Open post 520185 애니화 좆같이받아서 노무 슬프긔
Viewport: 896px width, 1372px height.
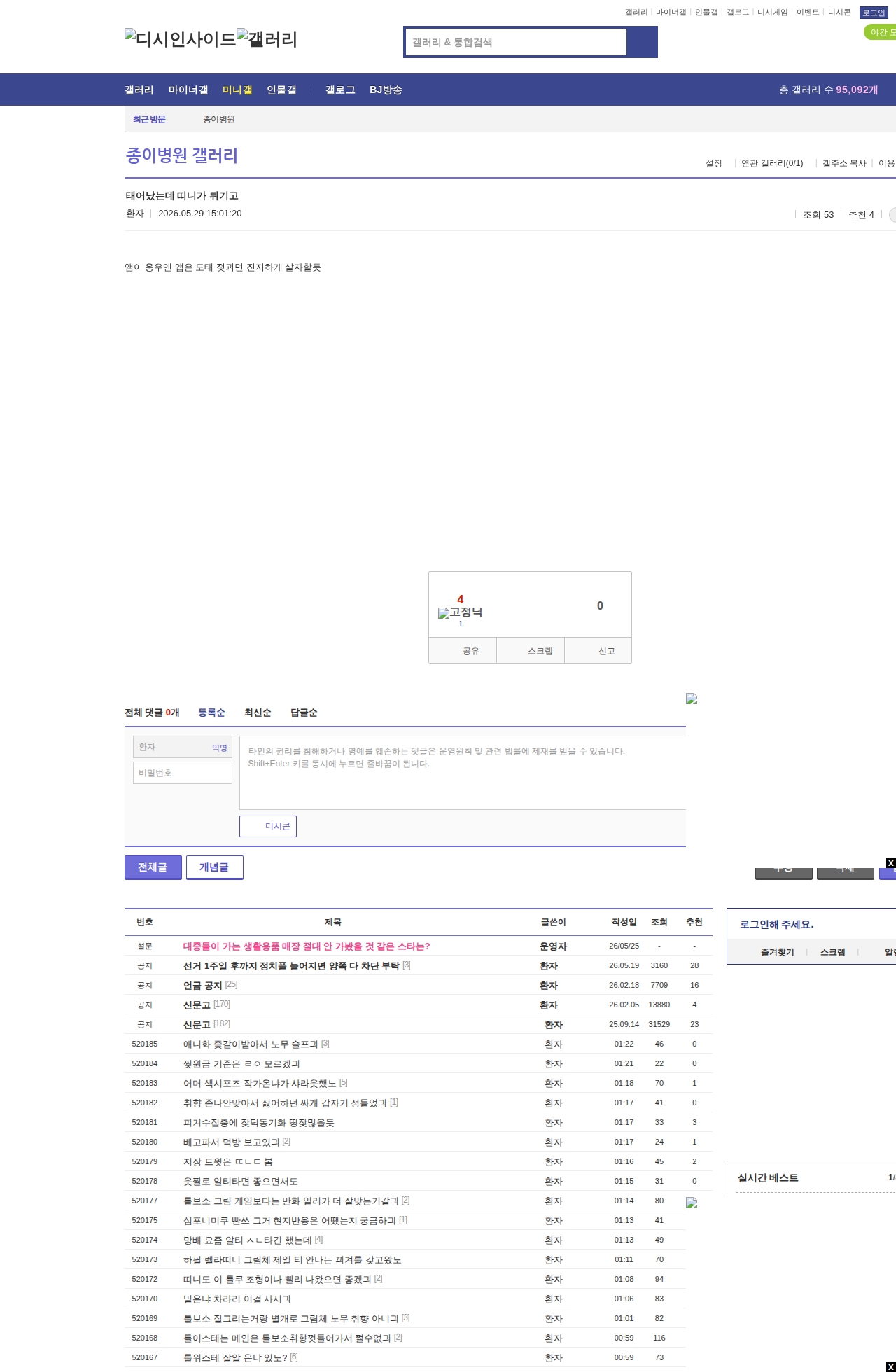tap(251, 1044)
